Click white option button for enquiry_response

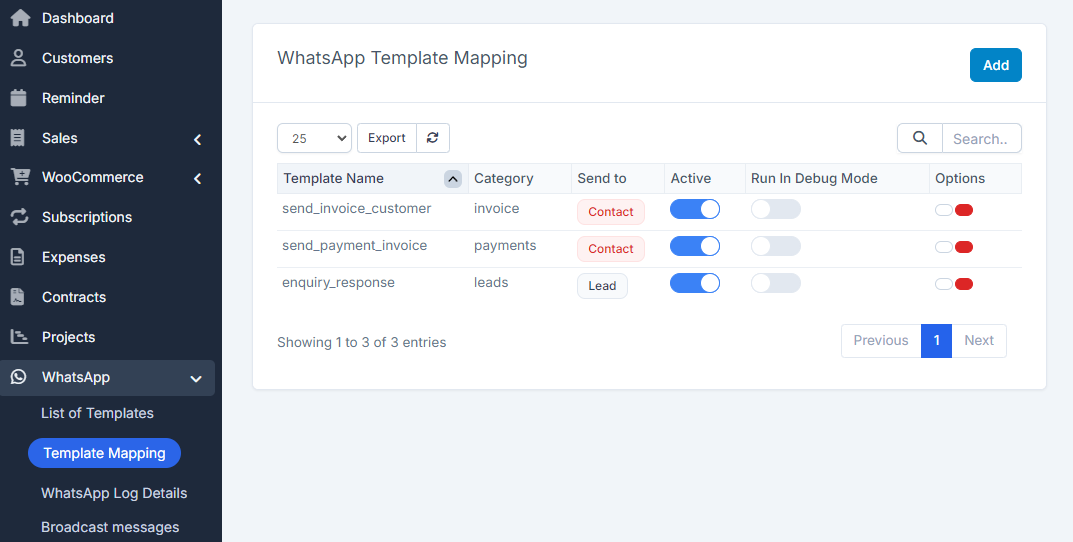pos(944,284)
